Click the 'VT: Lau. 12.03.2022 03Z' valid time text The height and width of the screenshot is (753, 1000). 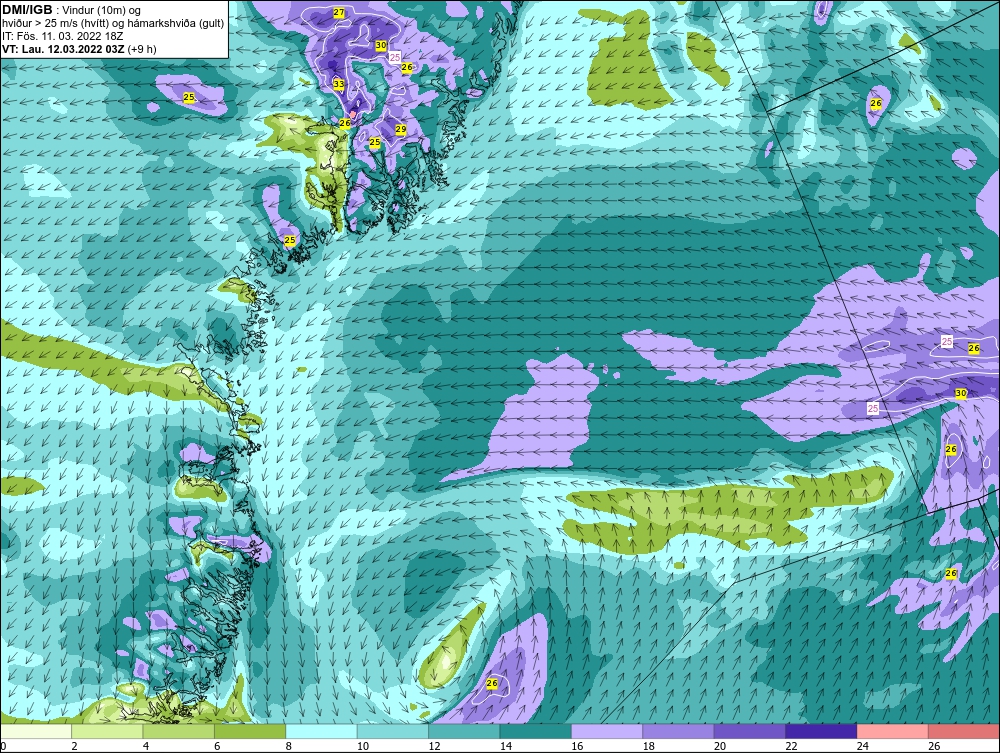point(63,49)
